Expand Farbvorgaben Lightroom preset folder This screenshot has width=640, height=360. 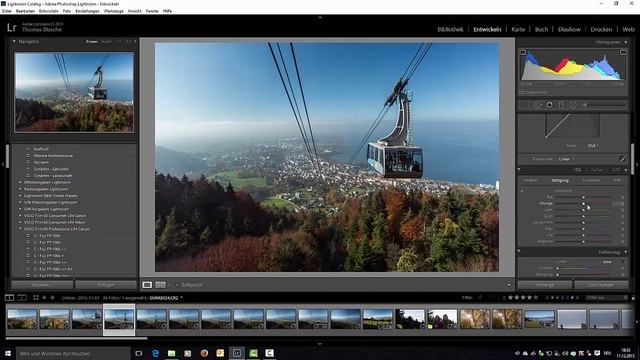[20, 189]
